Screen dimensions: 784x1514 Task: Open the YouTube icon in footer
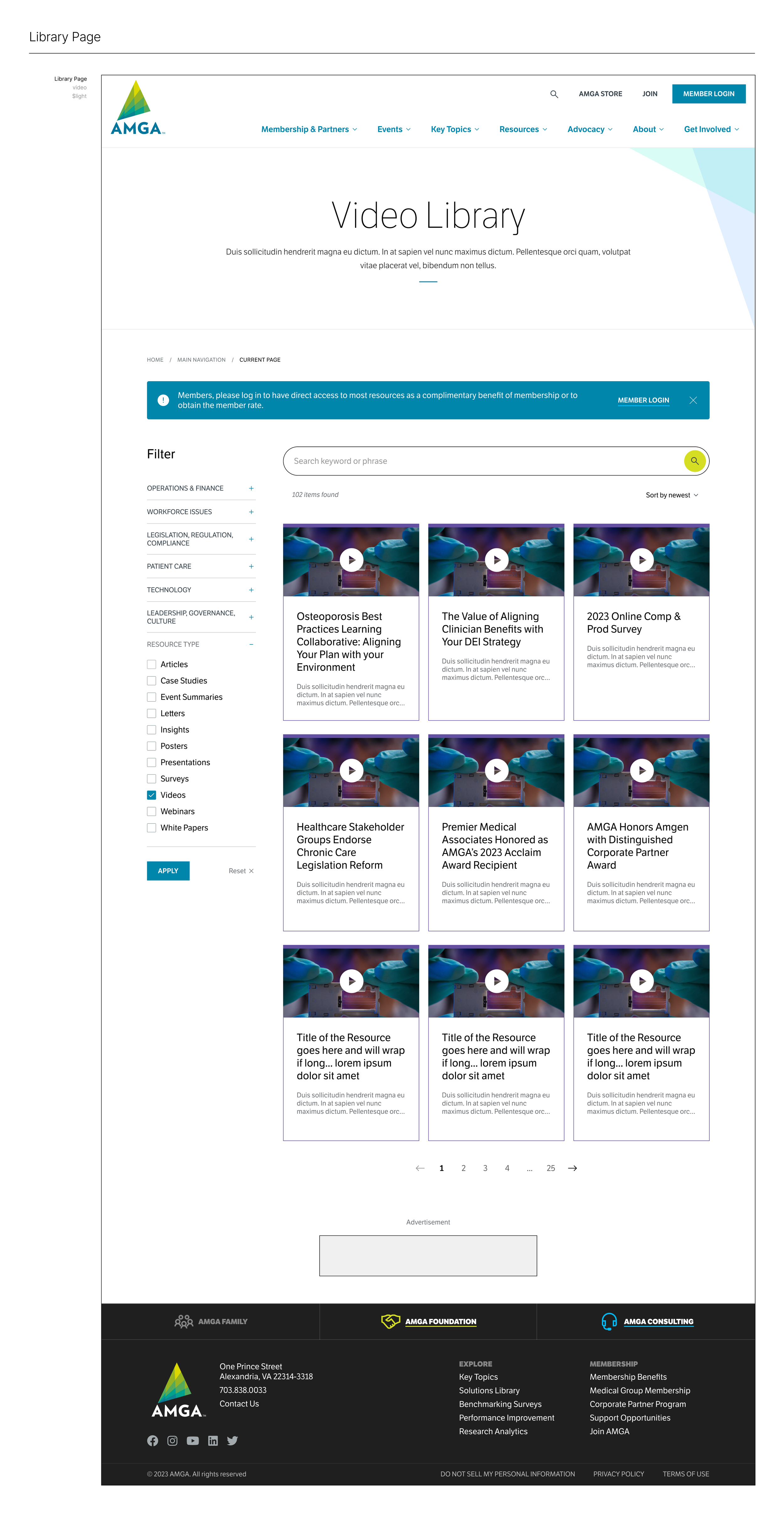point(193,1441)
